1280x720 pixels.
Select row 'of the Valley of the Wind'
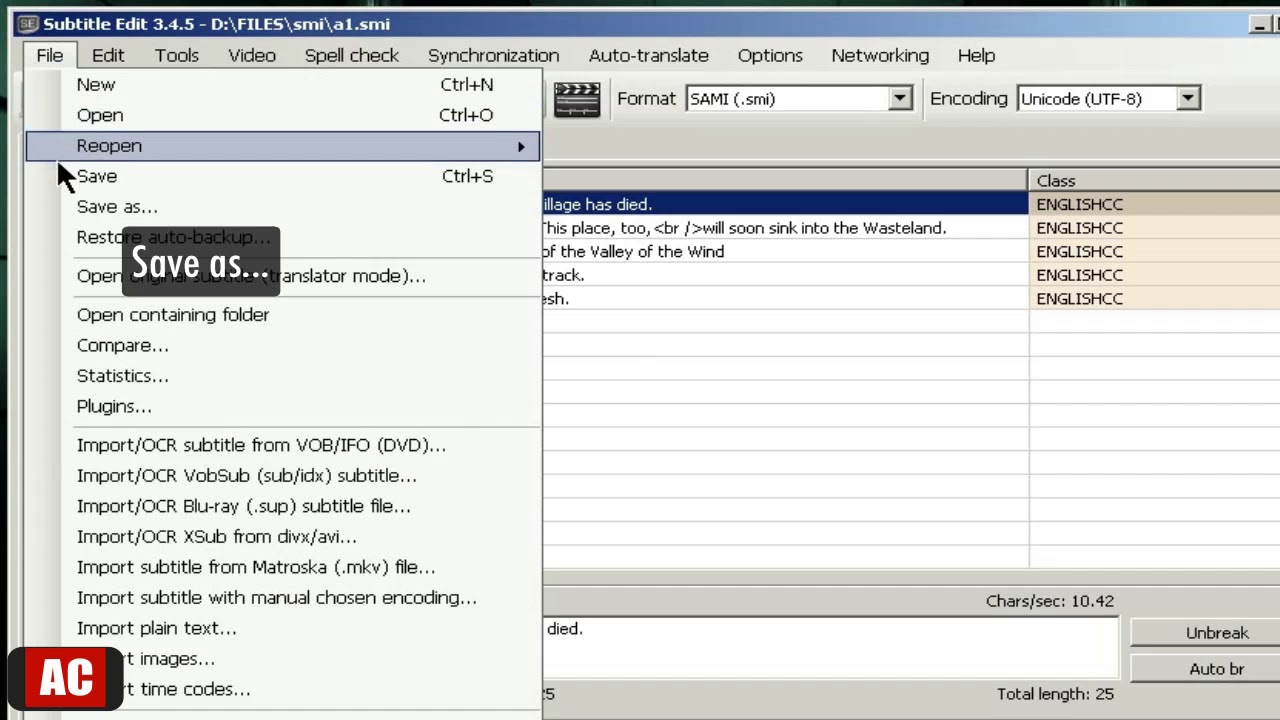(911, 251)
